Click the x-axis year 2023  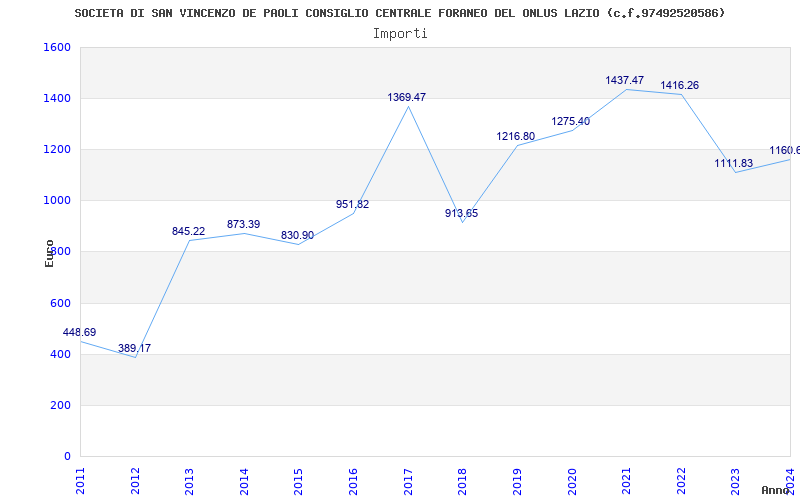coord(735,481)
